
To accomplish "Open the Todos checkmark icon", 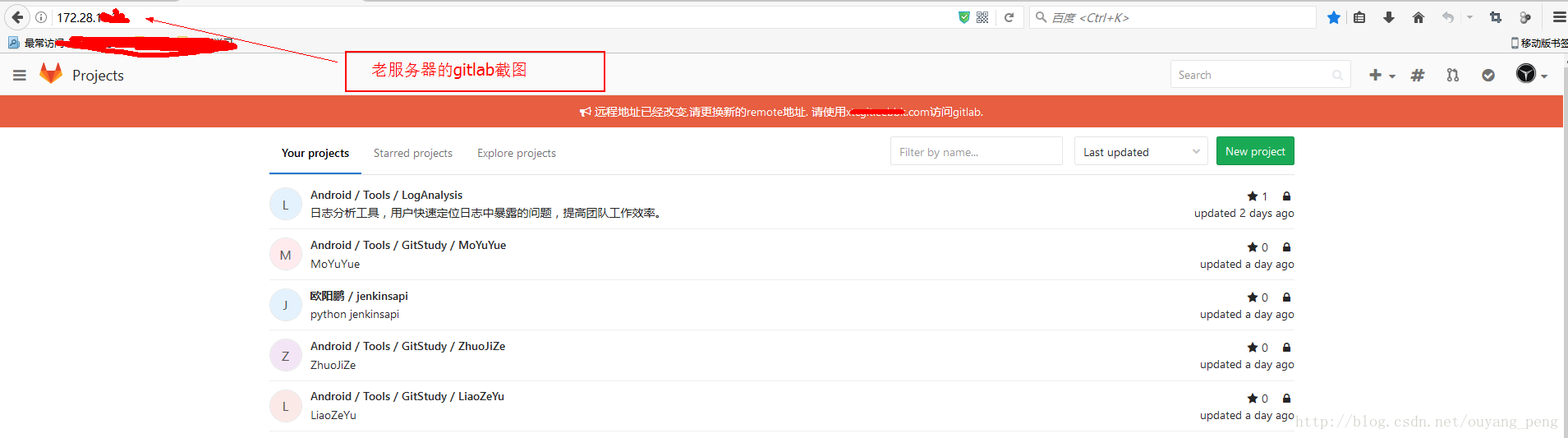I will (x=1488, y=75).
